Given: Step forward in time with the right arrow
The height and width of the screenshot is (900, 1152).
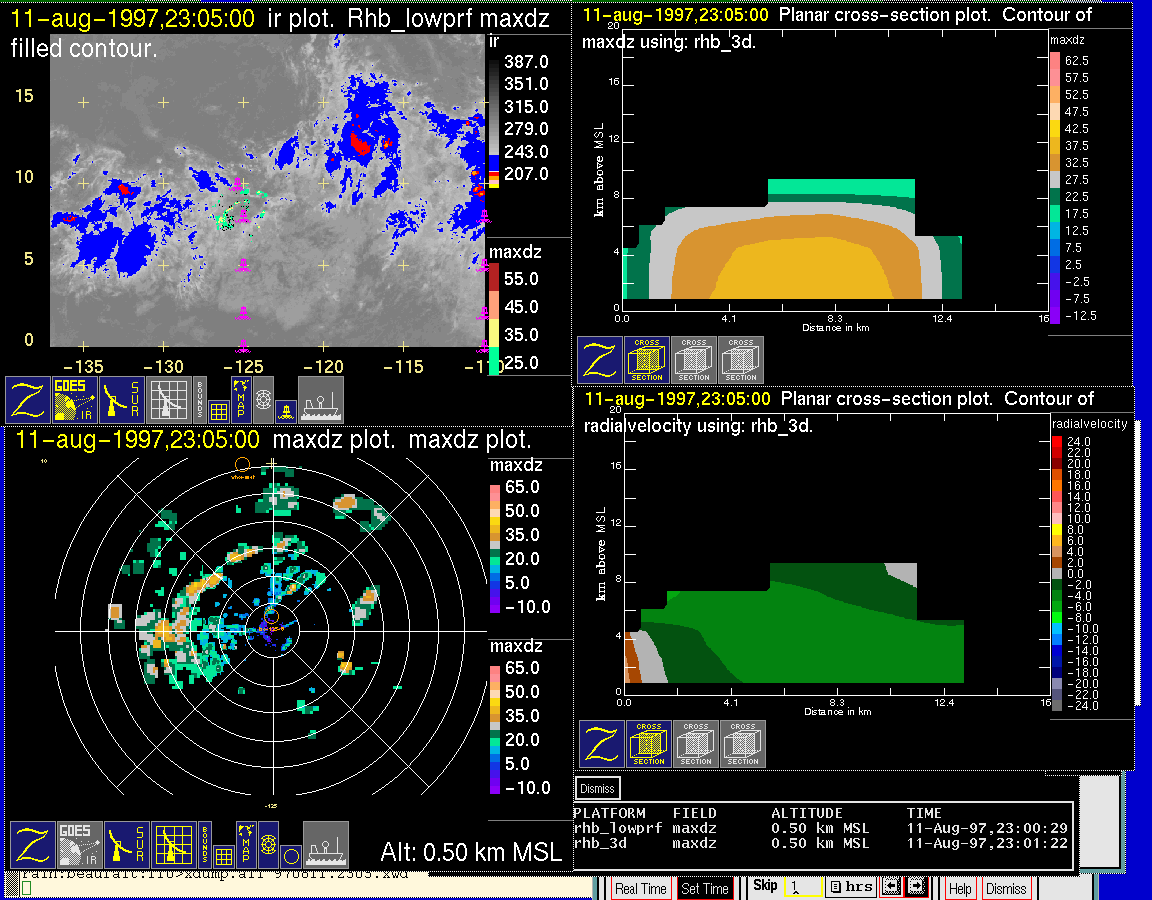Looking at the screenshot, I should (x=915, y=887).
